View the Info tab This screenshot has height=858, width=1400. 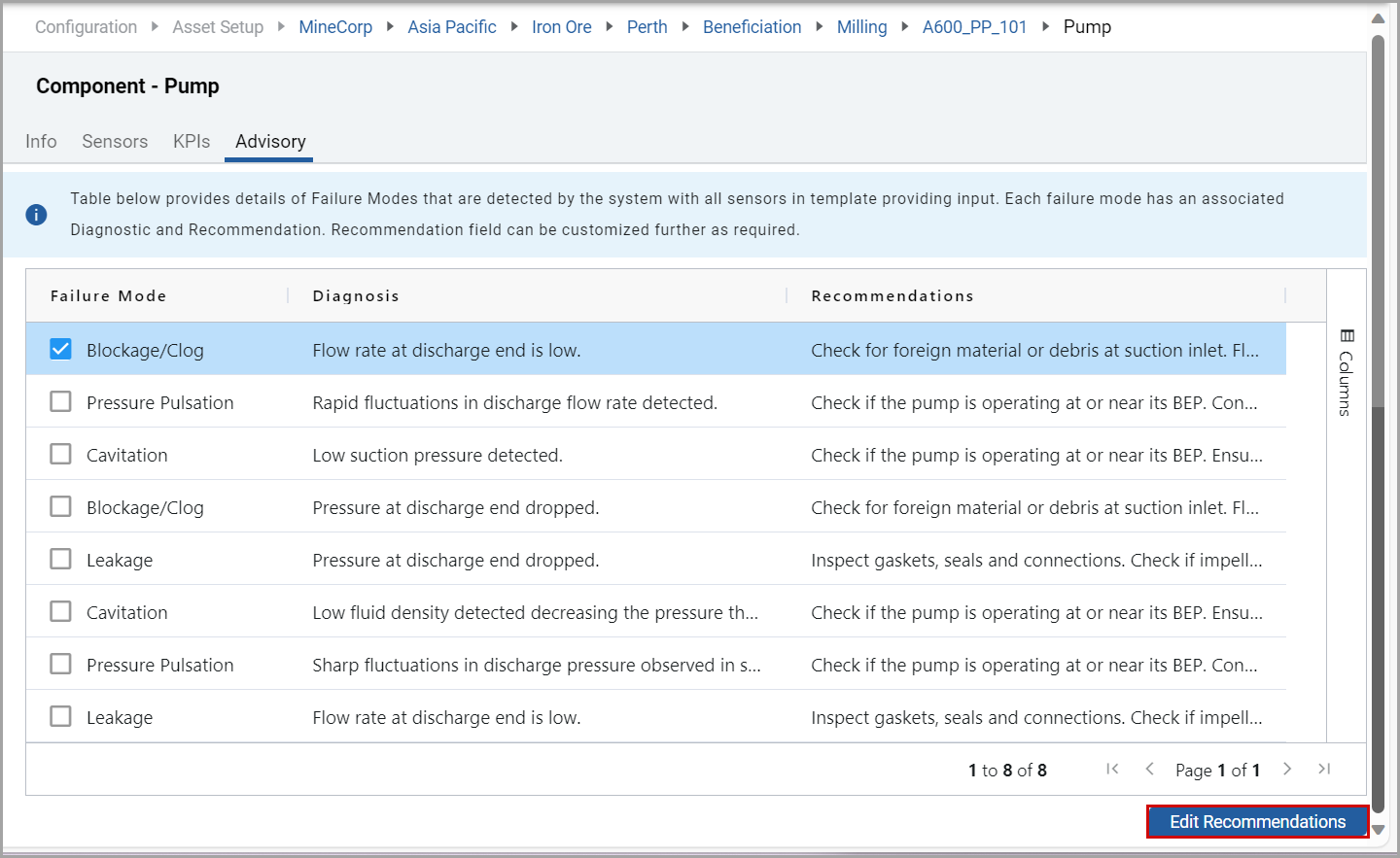41,142
